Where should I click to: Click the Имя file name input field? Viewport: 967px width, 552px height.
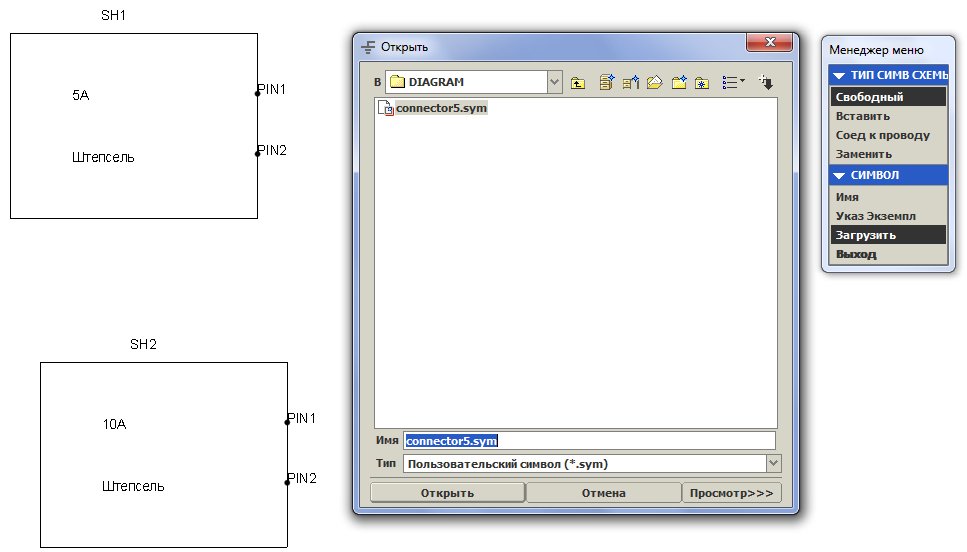[x=589, y=440]
